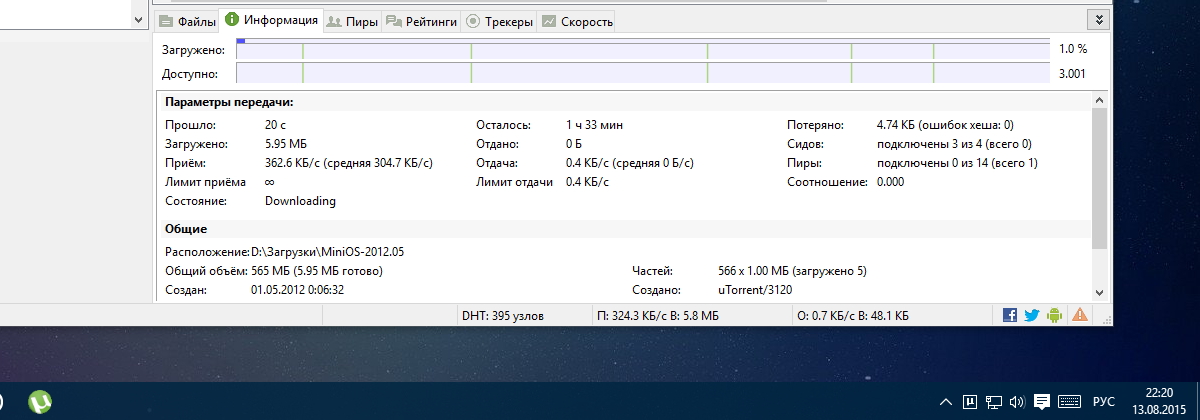This screenshot has width=1200, height=420.
Task: Click the Прошло value 20 с
Action: 275,125
